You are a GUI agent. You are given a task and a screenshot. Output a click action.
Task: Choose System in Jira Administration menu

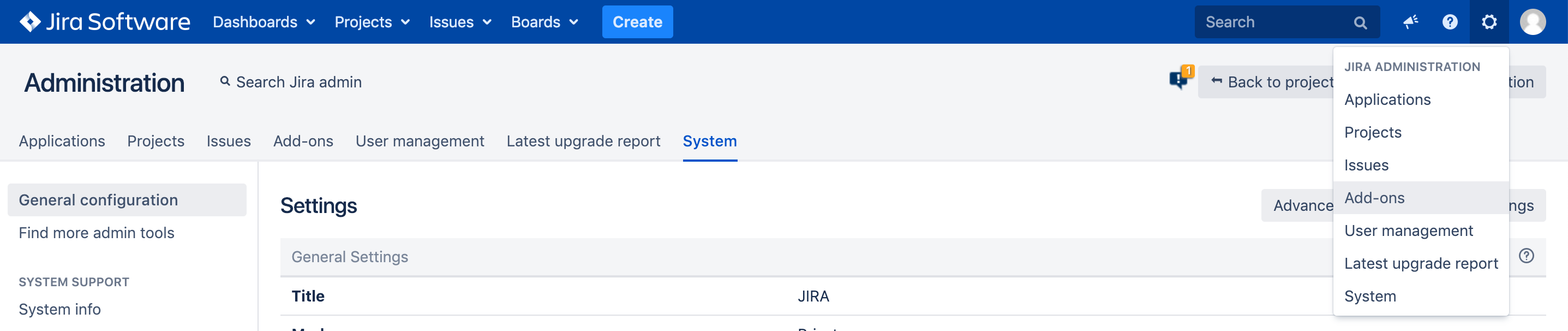[1420, 296]
